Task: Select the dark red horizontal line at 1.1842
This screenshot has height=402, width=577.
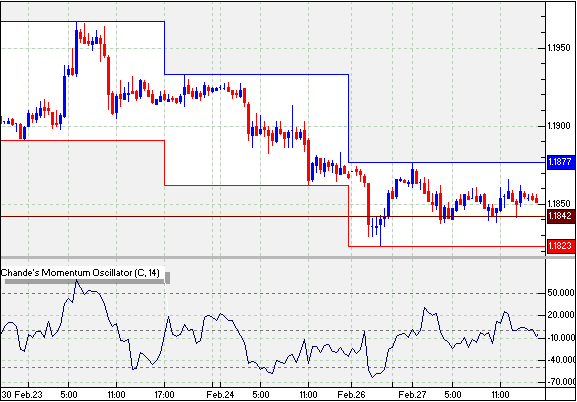Action: point(272,216)
